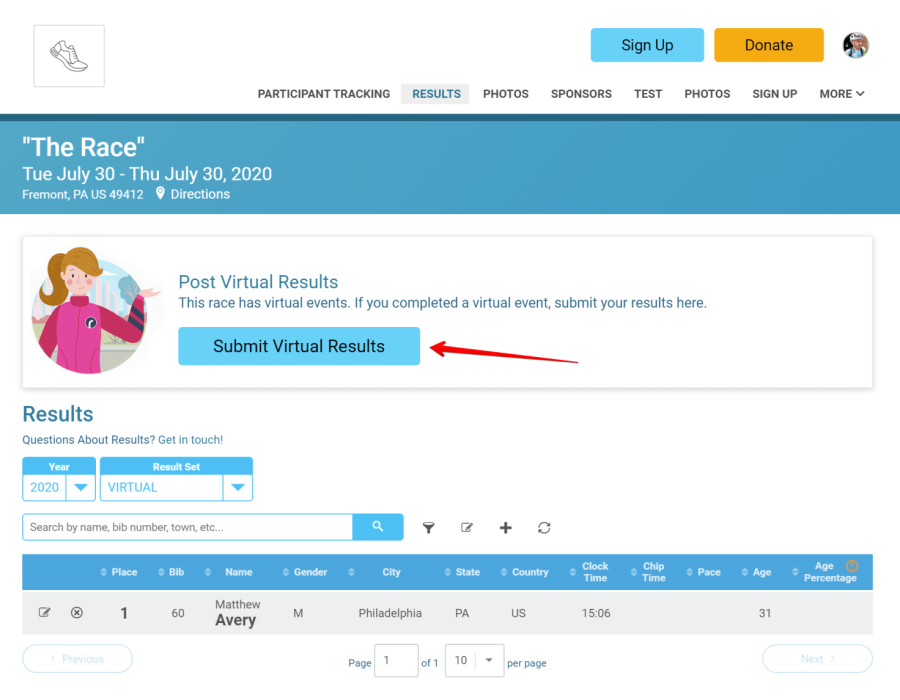This screenshot has height=700, width=900.
Task: Click the Age Percentage help question icon
Action: coord(852,566)
